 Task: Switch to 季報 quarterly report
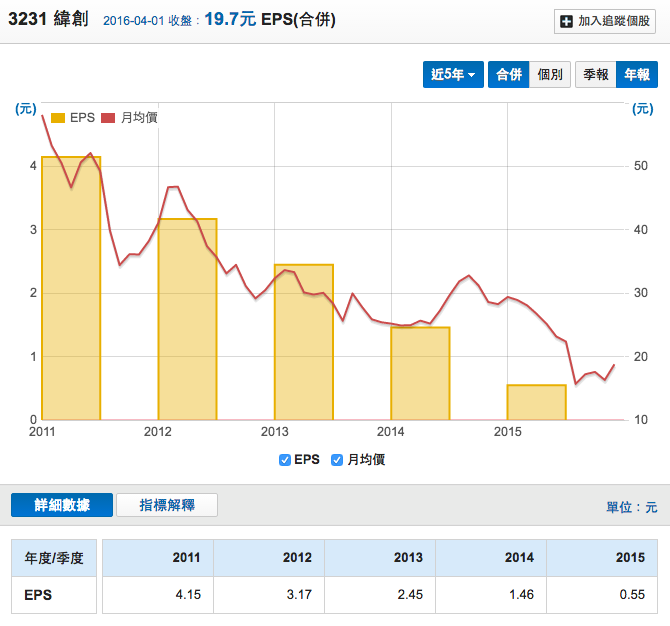596,75
